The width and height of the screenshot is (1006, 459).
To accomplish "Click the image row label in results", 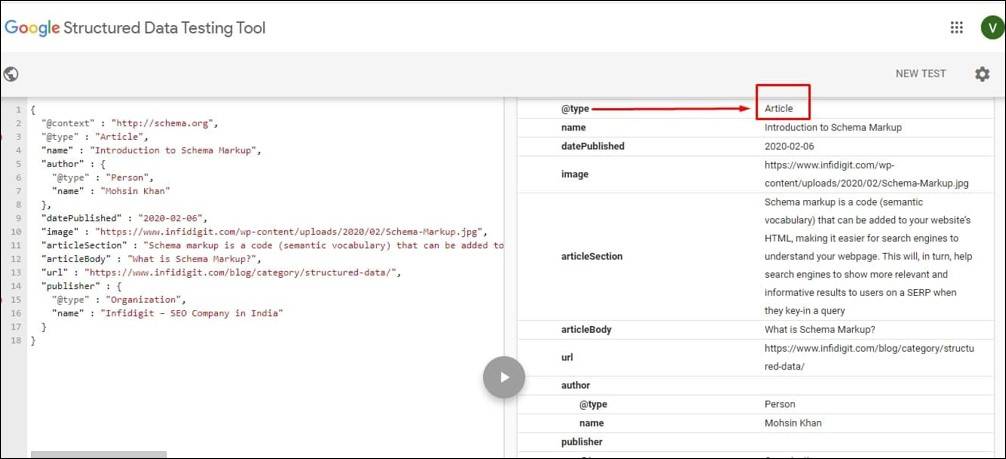I will point(574,174).
